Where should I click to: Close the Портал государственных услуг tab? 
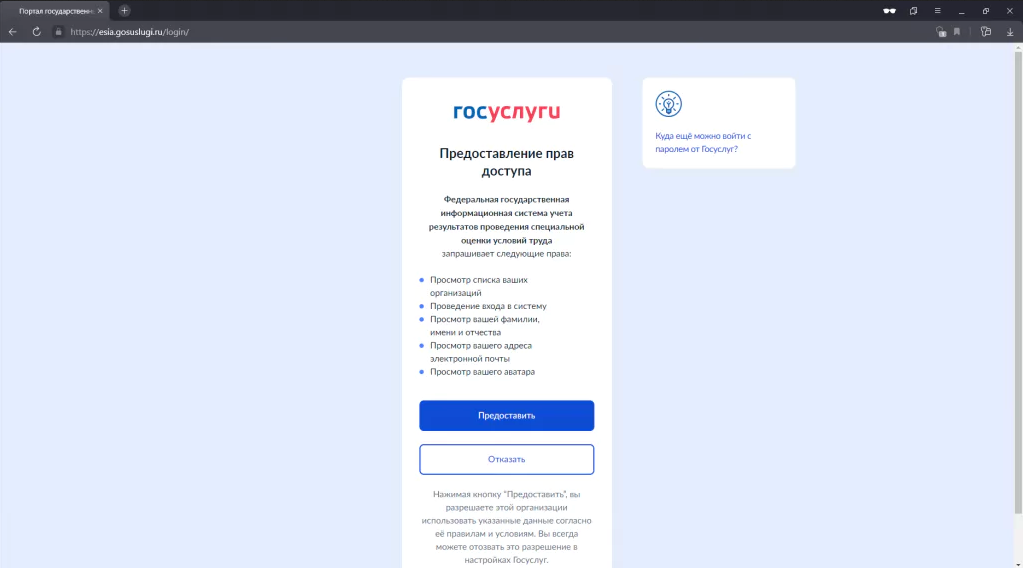[x=100, y=11]
